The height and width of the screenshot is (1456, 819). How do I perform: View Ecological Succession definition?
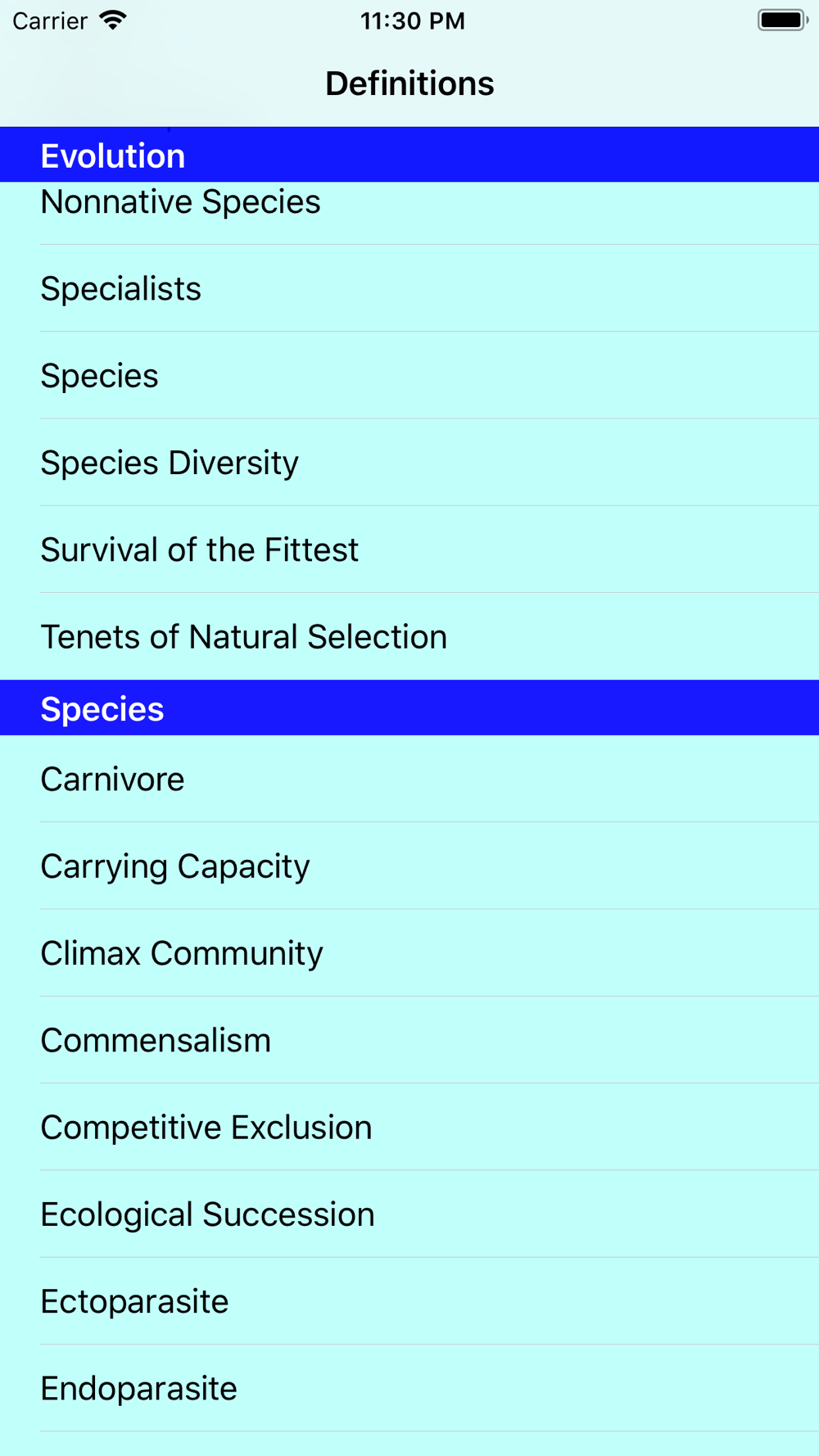coord(409,1214)
